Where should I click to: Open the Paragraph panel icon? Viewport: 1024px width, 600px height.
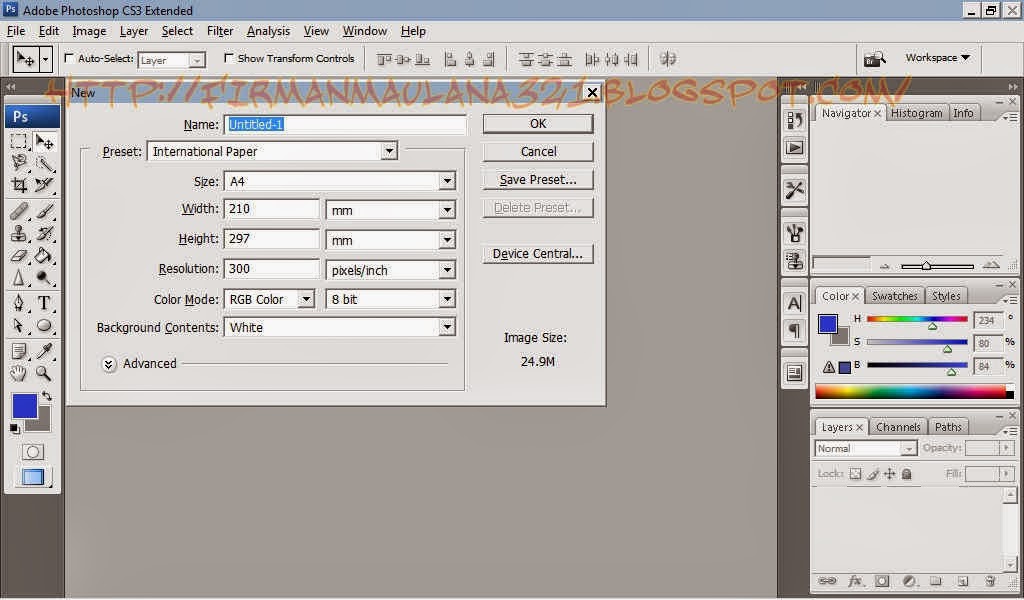coord(794,330)
